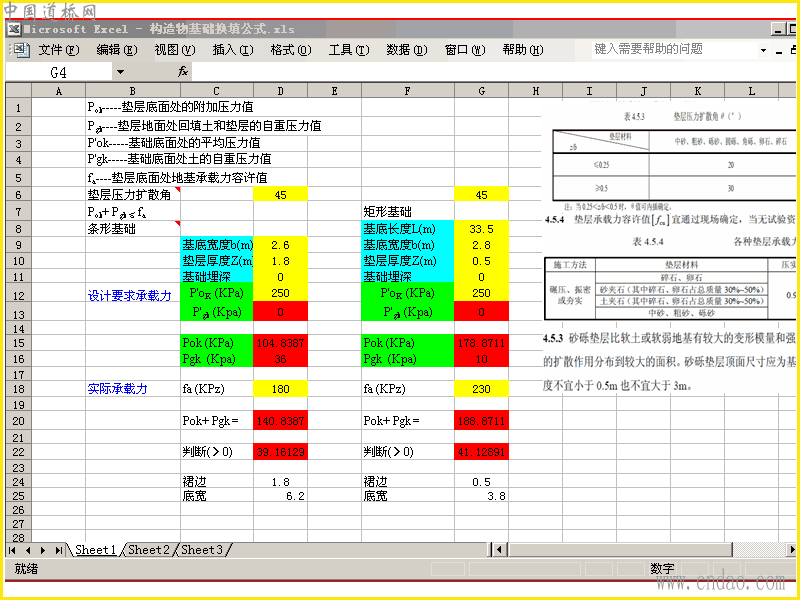Go to first sheet using tab navigation arrow
Image resolution: width=800 pixels, height=600 pixels.
(x=12, y=550)
